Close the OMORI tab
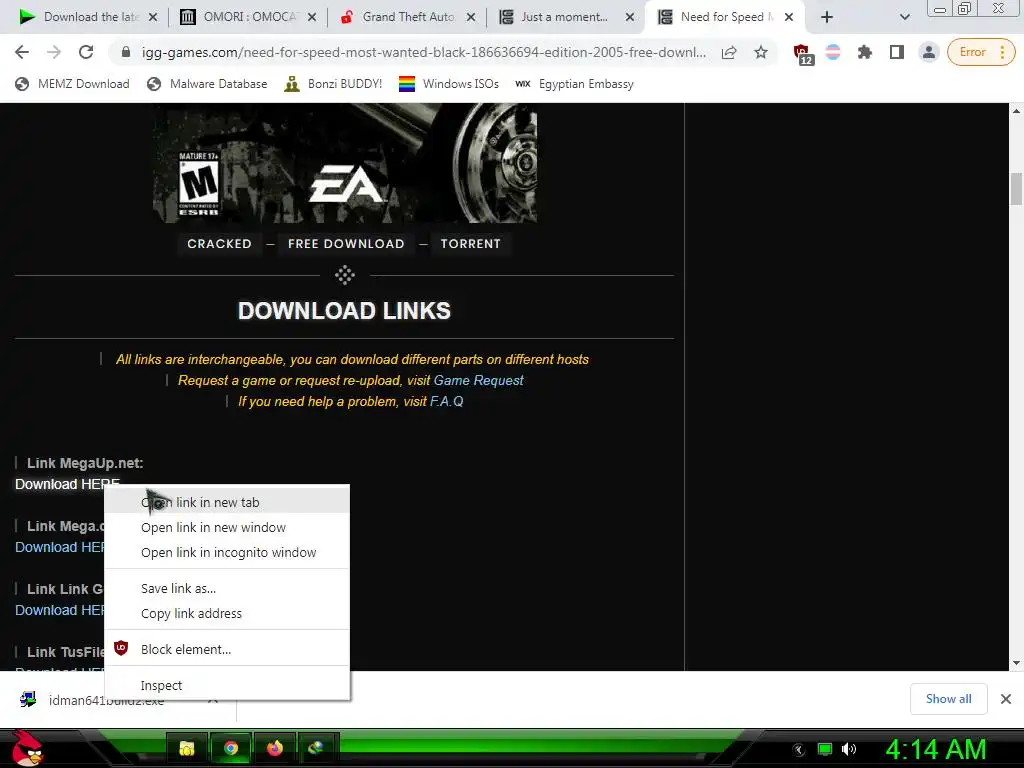 tap(312, 17)
